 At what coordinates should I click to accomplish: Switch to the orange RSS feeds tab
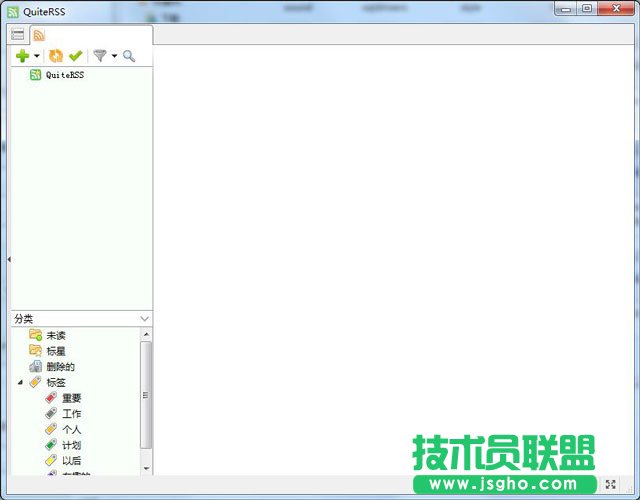point(39,35)
